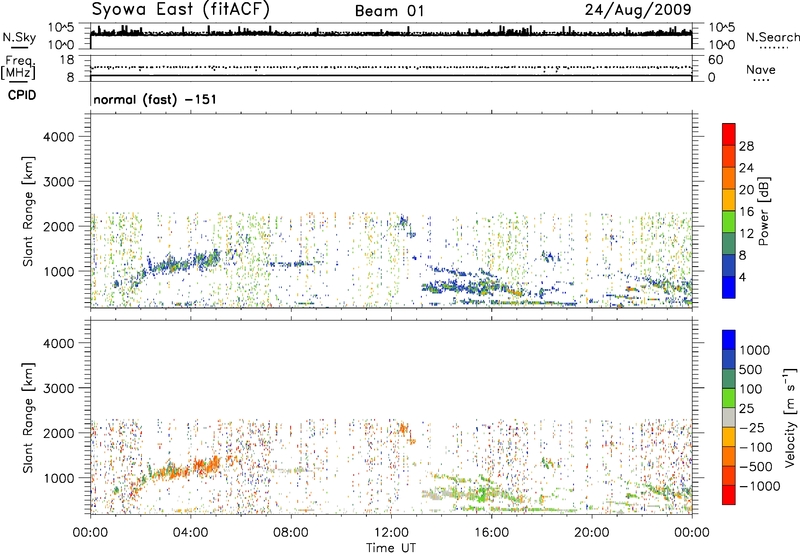Screen dimensions: 800x554
Task: Click the 'Time UT' axis title
Action: tap(391, 548)
